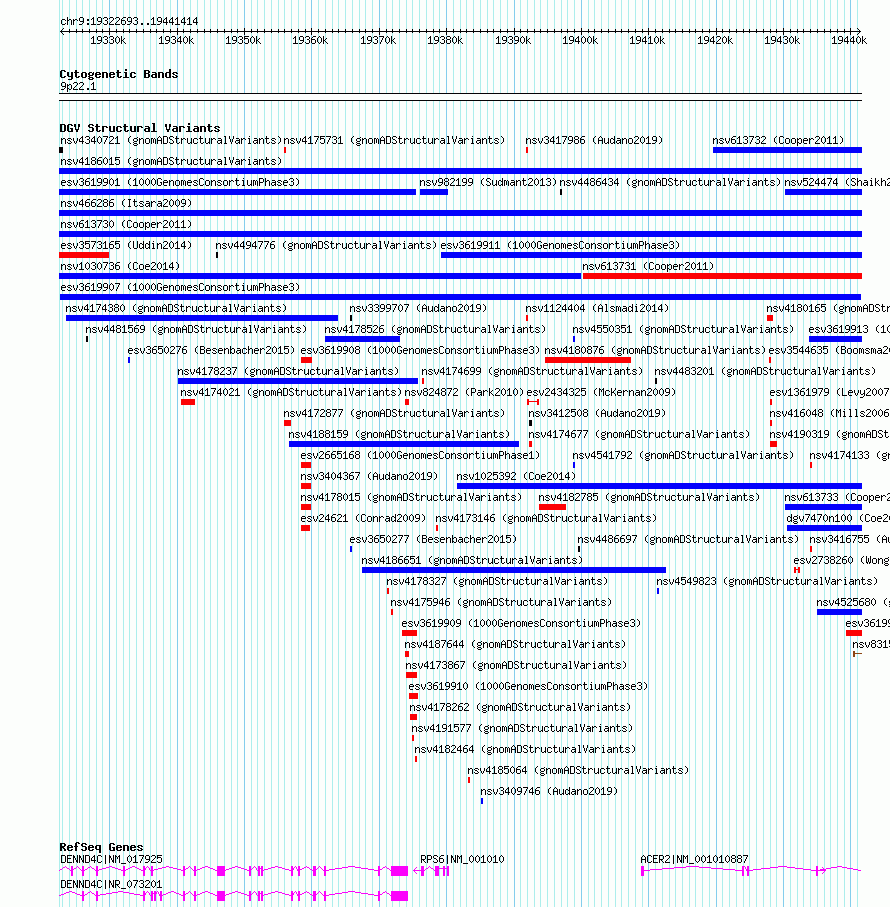Image resolution: width=890 pixels, height=907 pixels.
Task: Open esv3619907 (1000GenomesConsortiumPhase3) label
Action: tap(180, 287)
